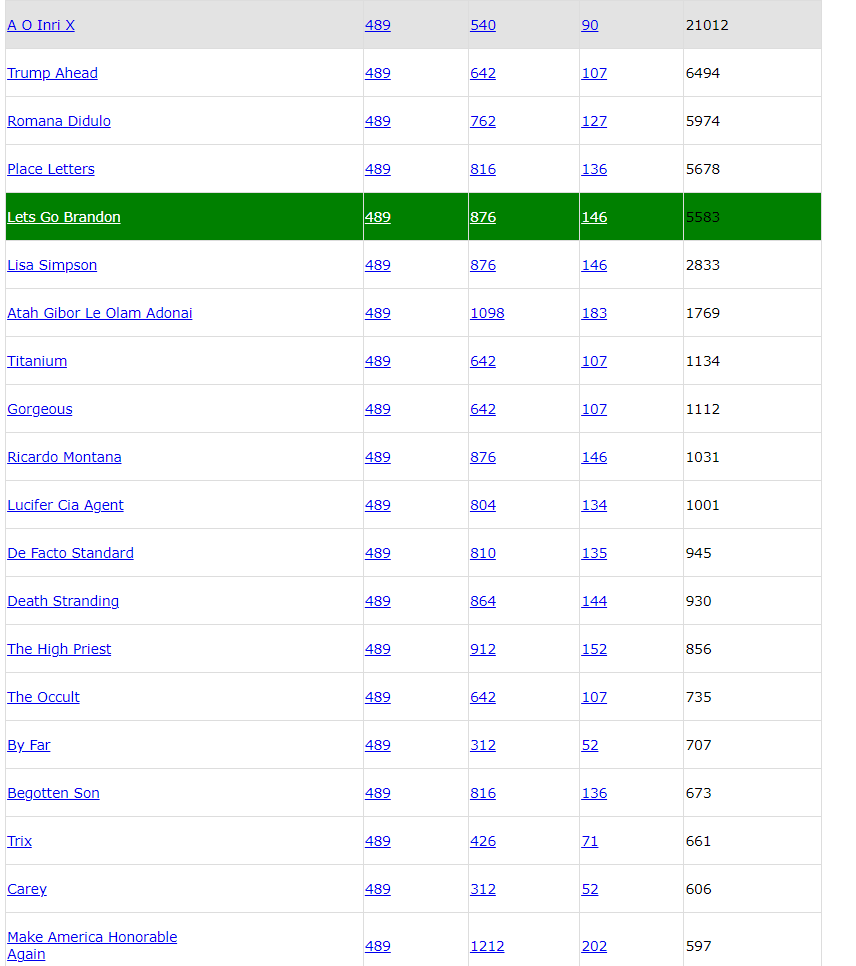Click 107 in the Gorgeous row

(594, 410)
